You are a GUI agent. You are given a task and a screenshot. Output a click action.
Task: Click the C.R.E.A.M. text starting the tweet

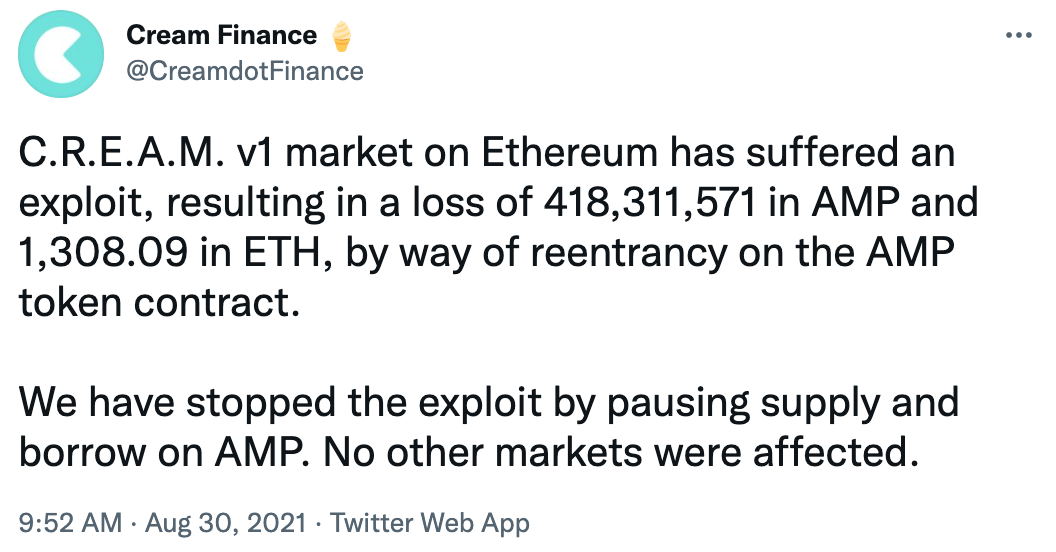(x=117, y=155)
